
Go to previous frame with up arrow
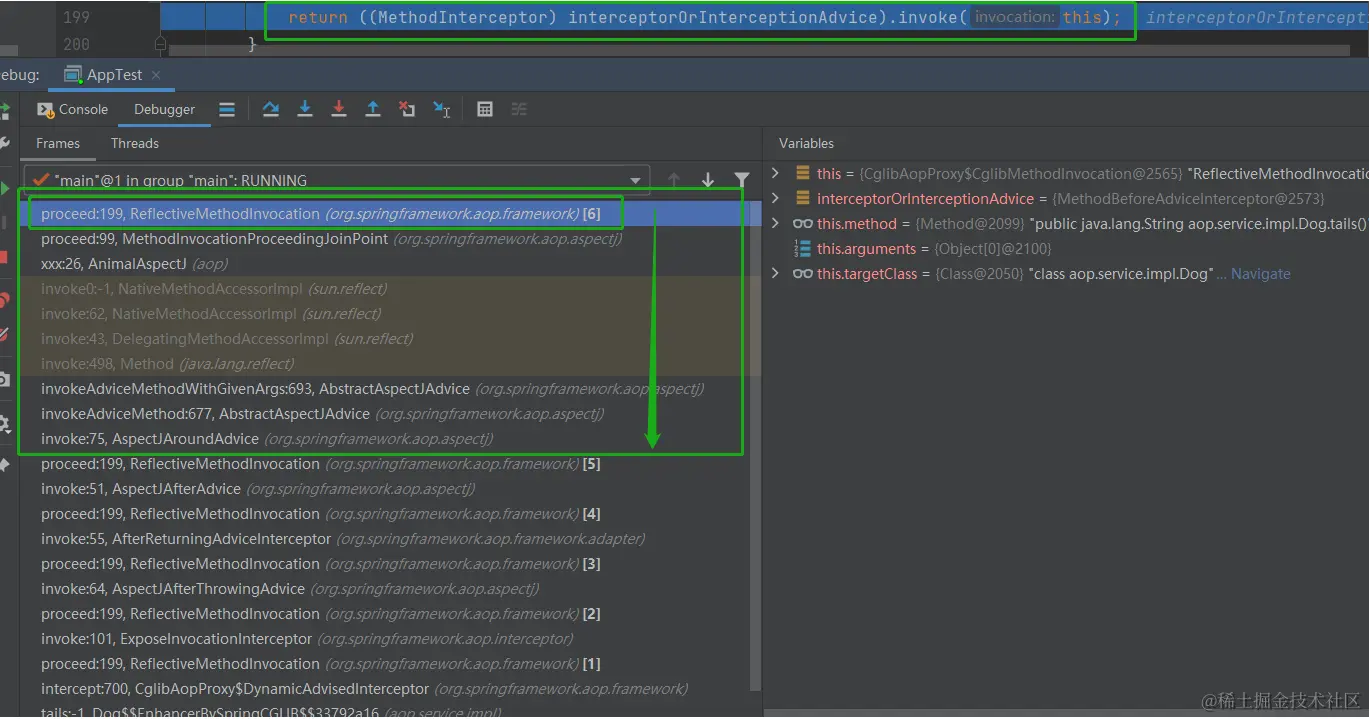click(674, 180)
